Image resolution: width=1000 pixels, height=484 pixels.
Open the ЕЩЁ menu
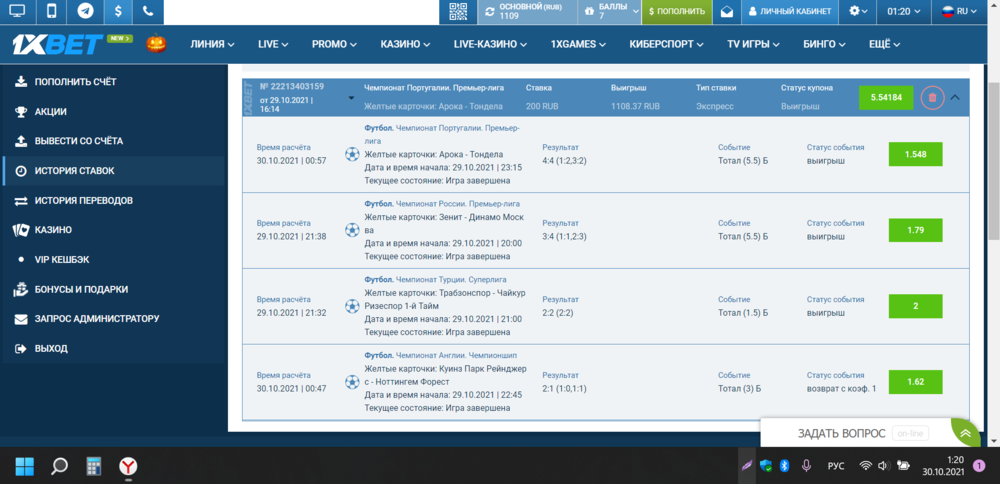pos(885,45)
